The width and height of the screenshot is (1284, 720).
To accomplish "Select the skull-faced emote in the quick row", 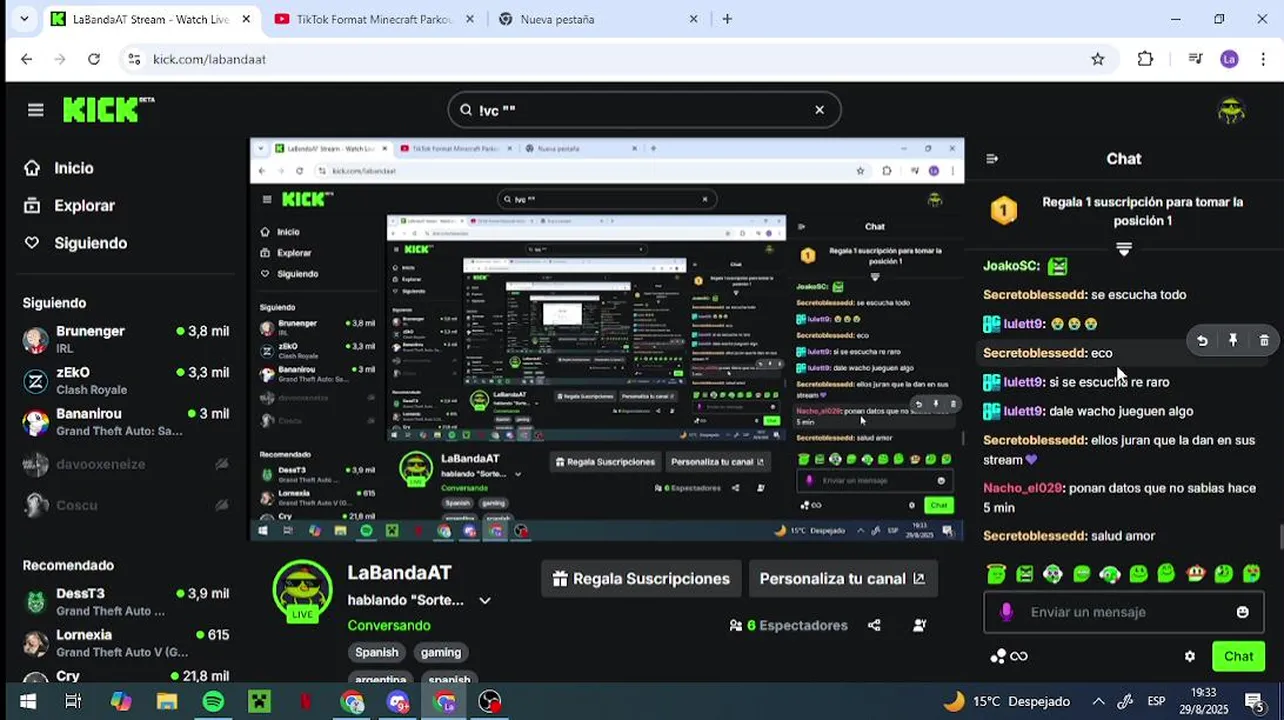I will point(1053,573).
